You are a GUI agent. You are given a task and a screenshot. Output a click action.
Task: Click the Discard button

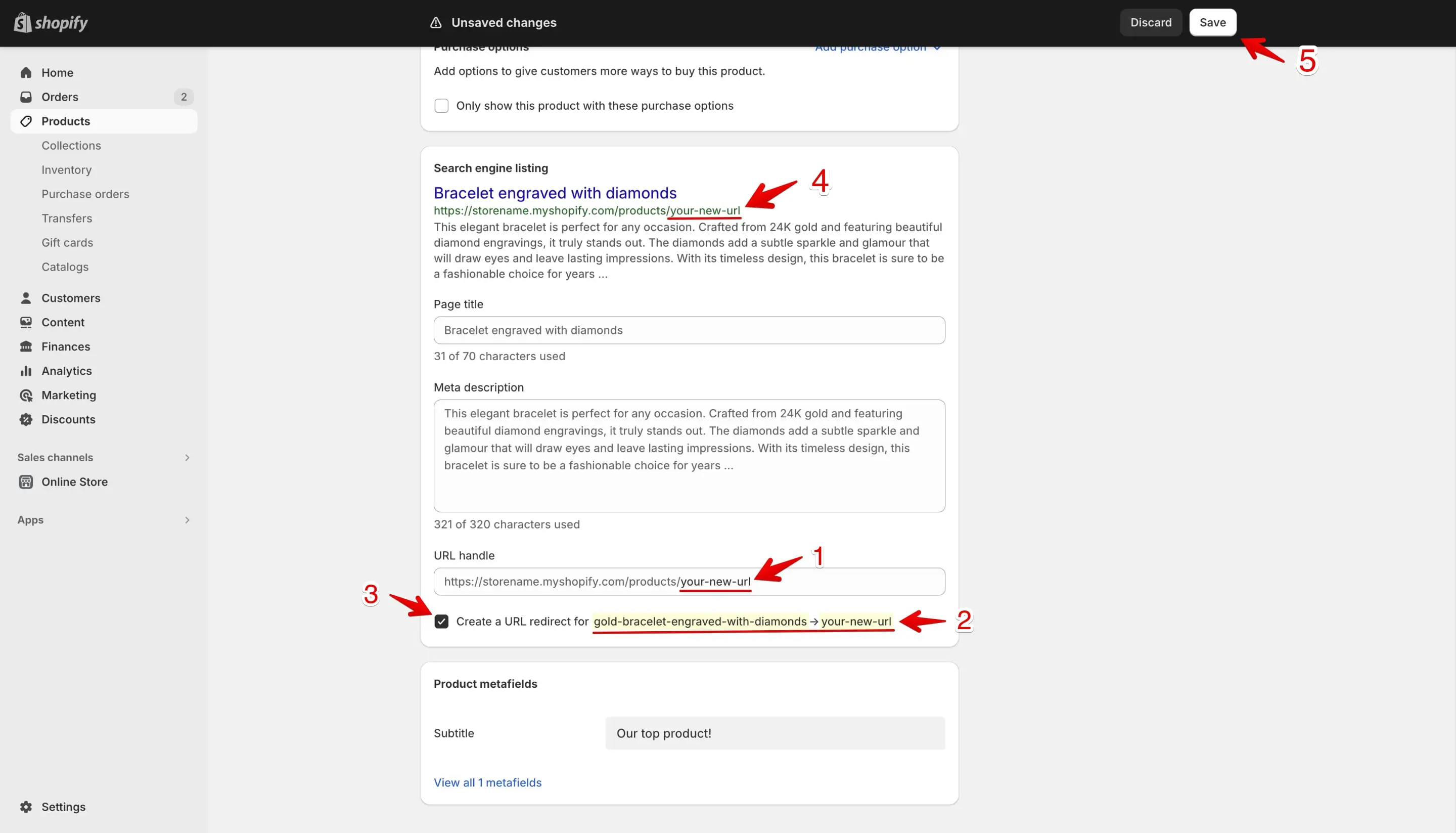click(1151, 22)
